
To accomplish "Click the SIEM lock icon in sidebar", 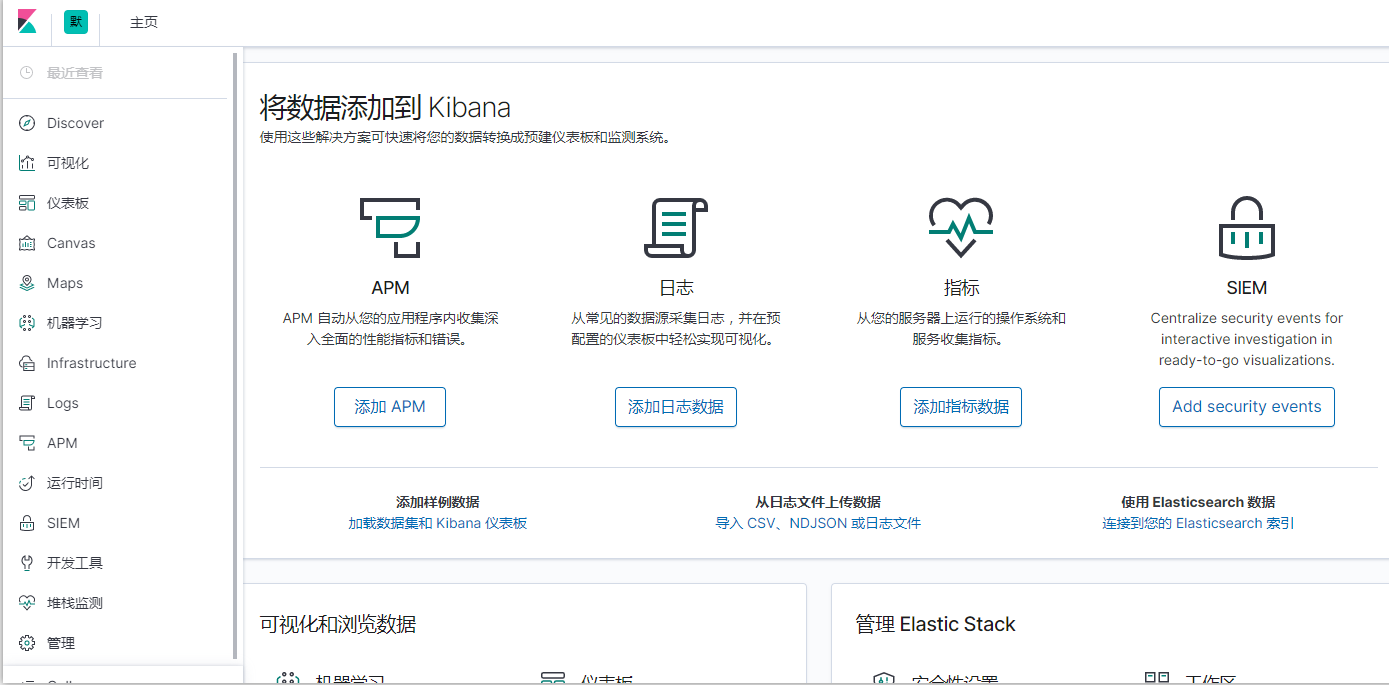I will click(27, 523).
